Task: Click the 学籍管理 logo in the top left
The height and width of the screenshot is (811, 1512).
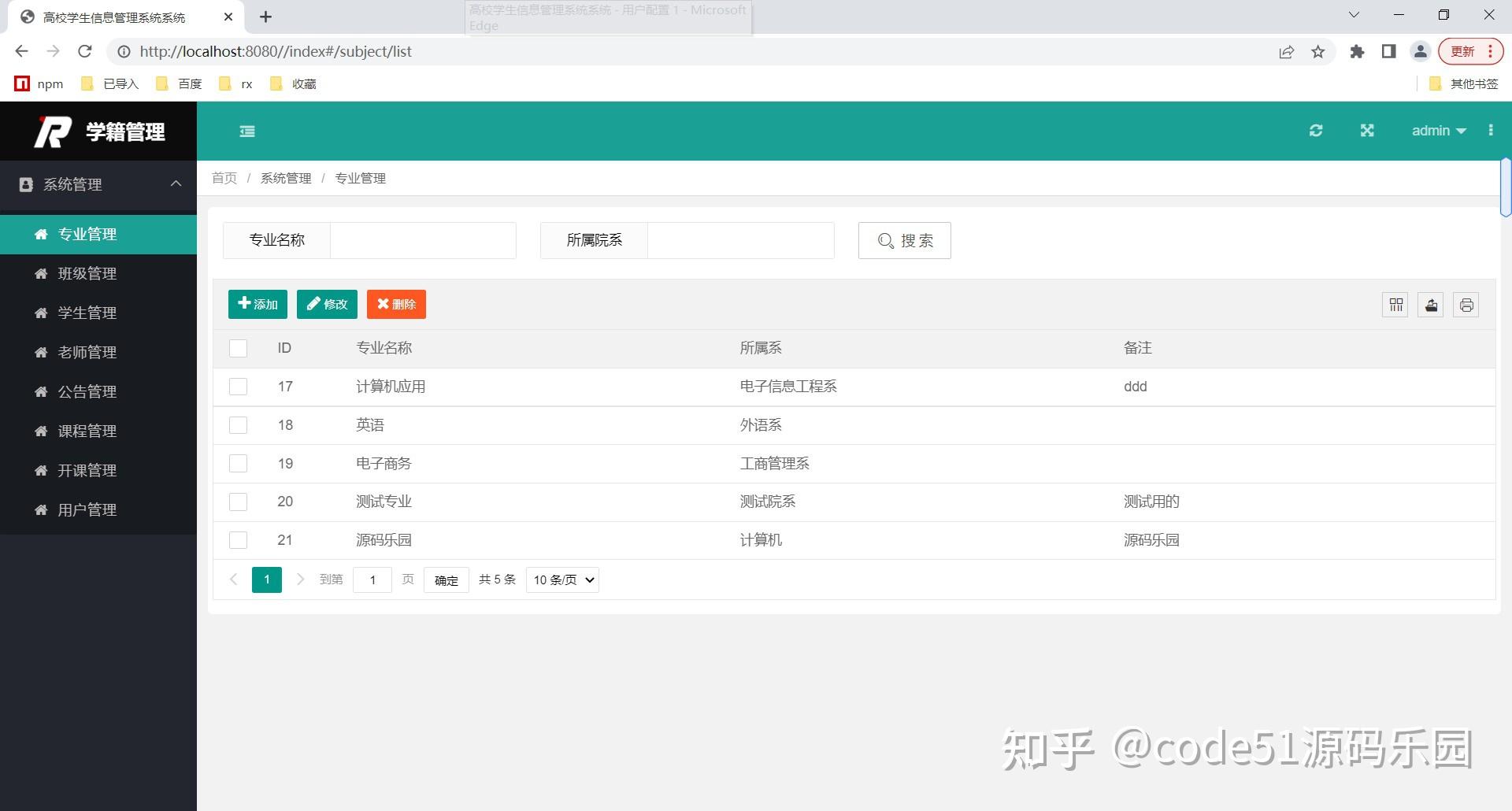Action: pyautogui.click(x=98, y=131)
